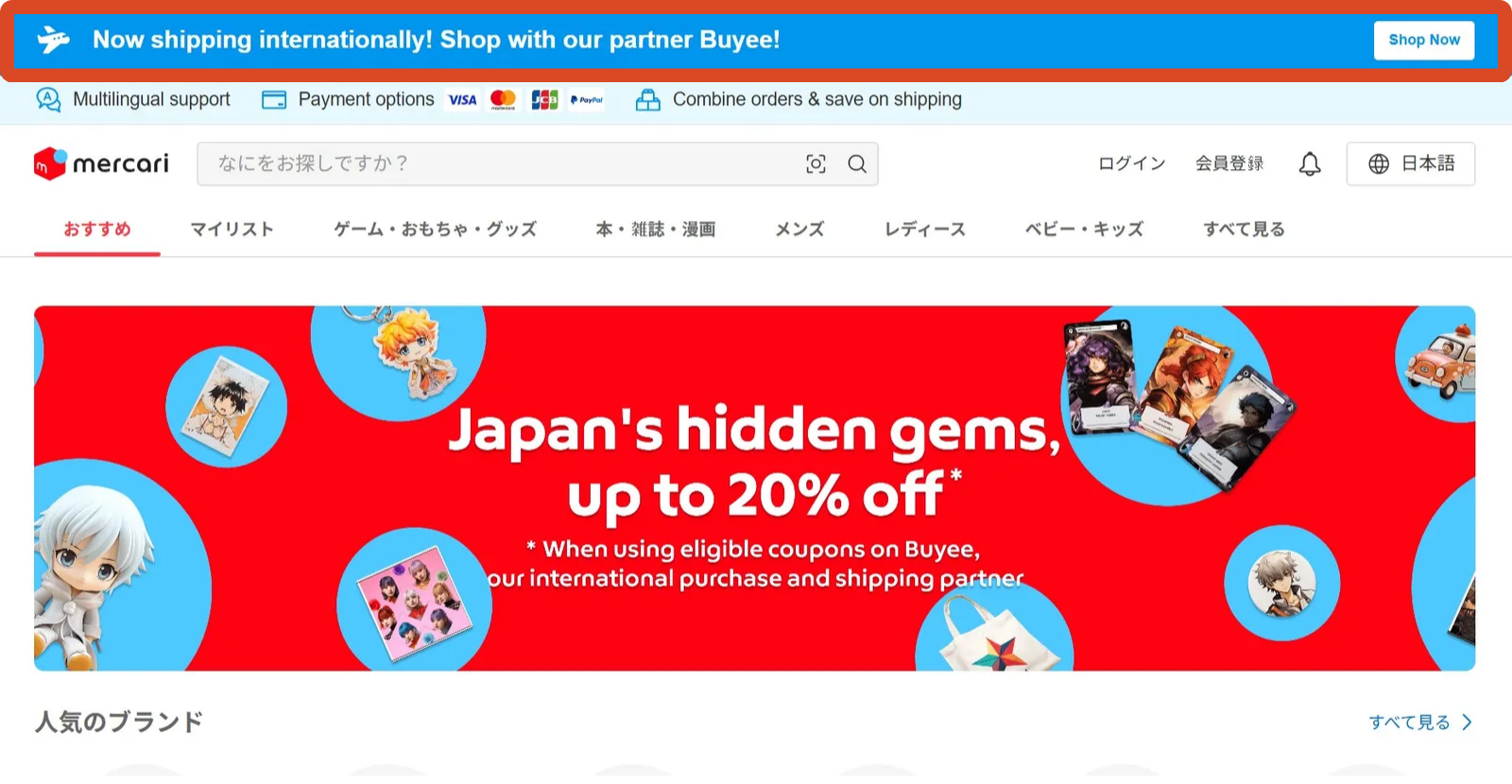Click the ログイン link
1512x784 pixels.
1132,164
